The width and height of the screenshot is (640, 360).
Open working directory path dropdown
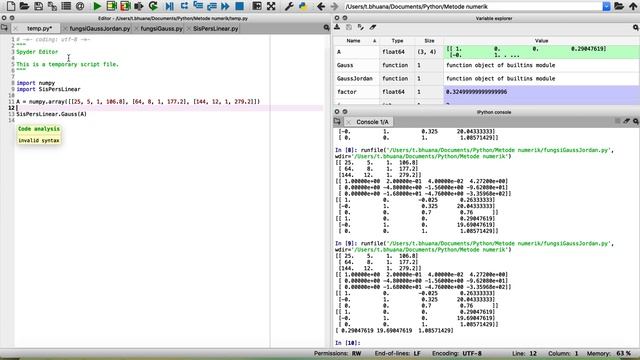click(607, 7)
